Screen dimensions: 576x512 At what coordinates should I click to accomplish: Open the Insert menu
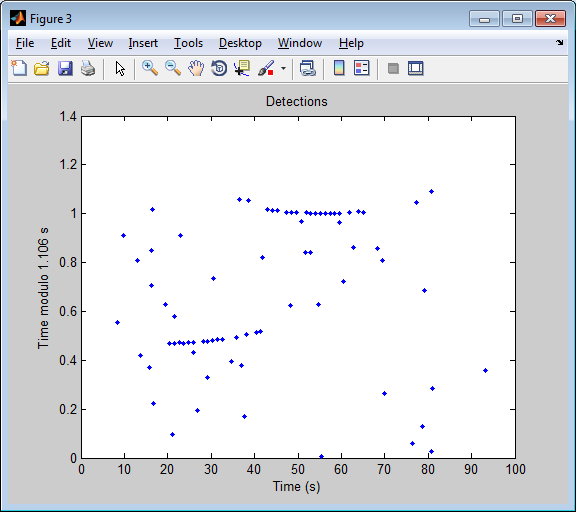click(143, 43)
